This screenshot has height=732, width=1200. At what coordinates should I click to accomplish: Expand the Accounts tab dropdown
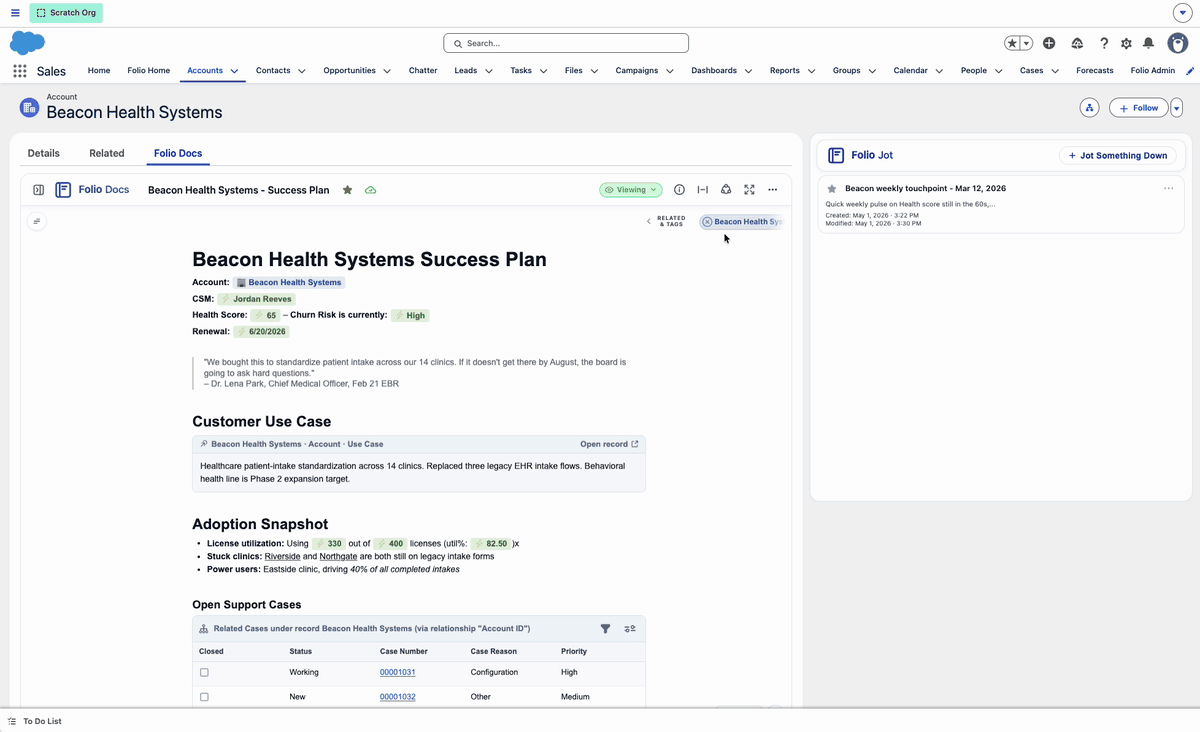pyautogui.click(x=234, y=71)
